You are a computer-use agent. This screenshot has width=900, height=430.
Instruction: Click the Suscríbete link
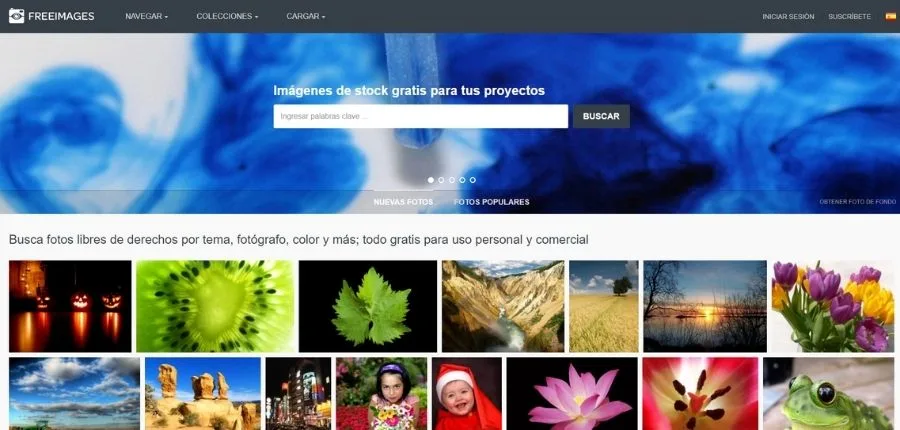(x=849, y=17)
